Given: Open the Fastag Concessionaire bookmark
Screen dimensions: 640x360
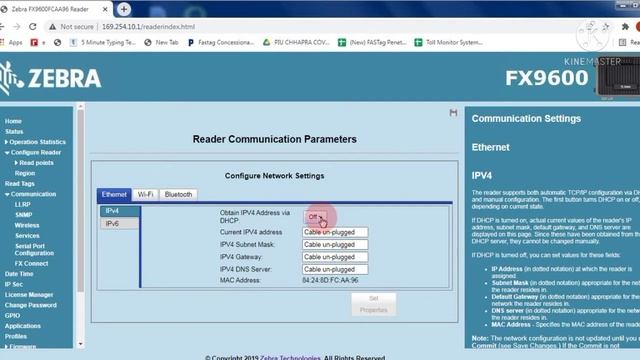Looking at the screenshot, I should 221,42.
